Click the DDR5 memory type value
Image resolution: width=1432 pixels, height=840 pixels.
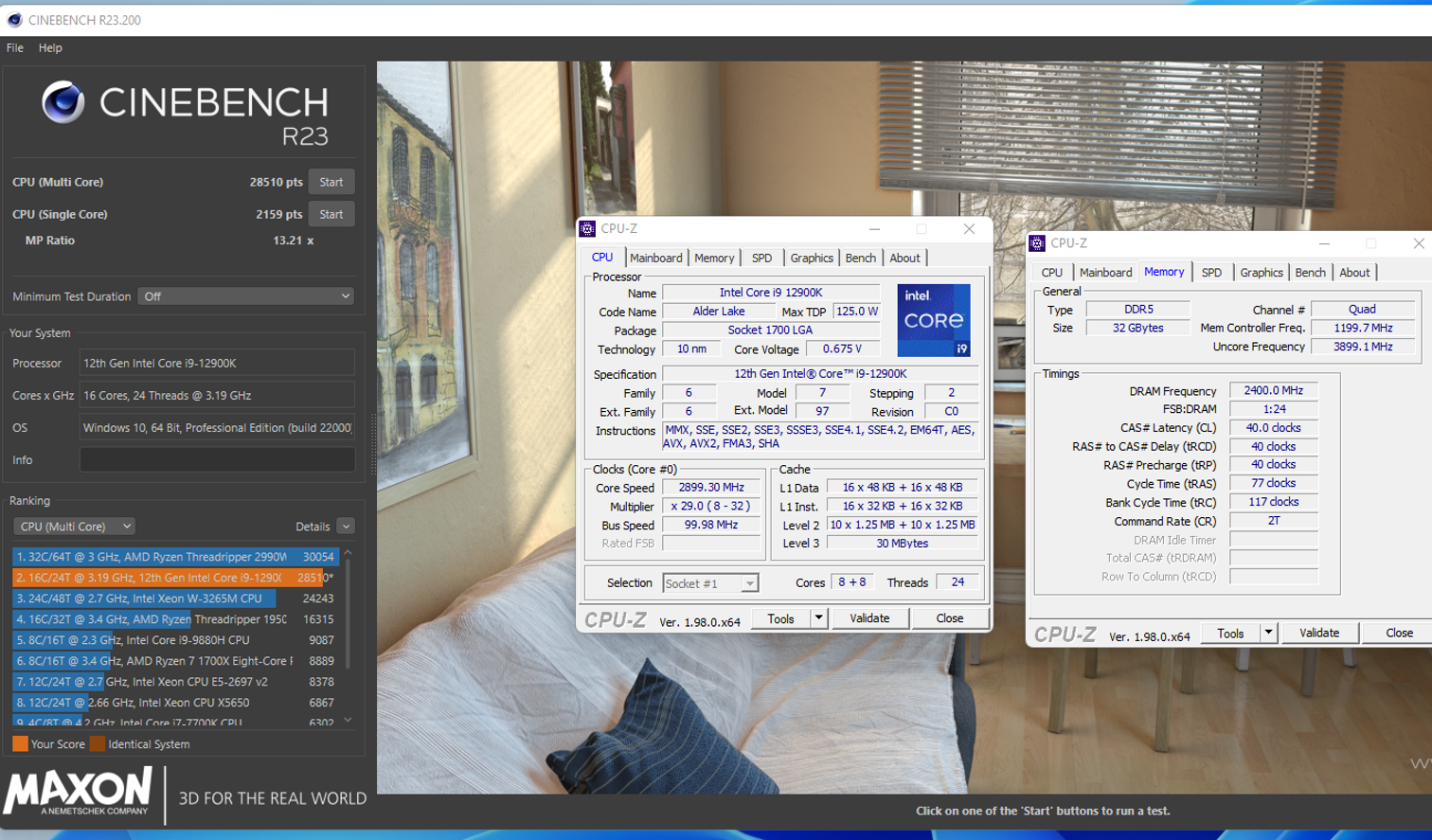point(1138,310)
